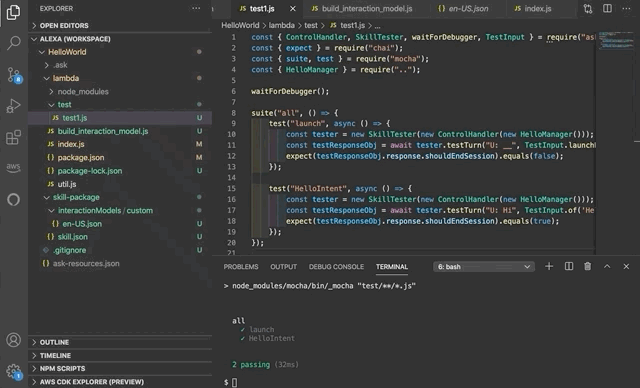Click test folder in the breadcrumb path
The width and height of the screenshot is (640, 388).
pyautogui.click(x=311, y=25)
